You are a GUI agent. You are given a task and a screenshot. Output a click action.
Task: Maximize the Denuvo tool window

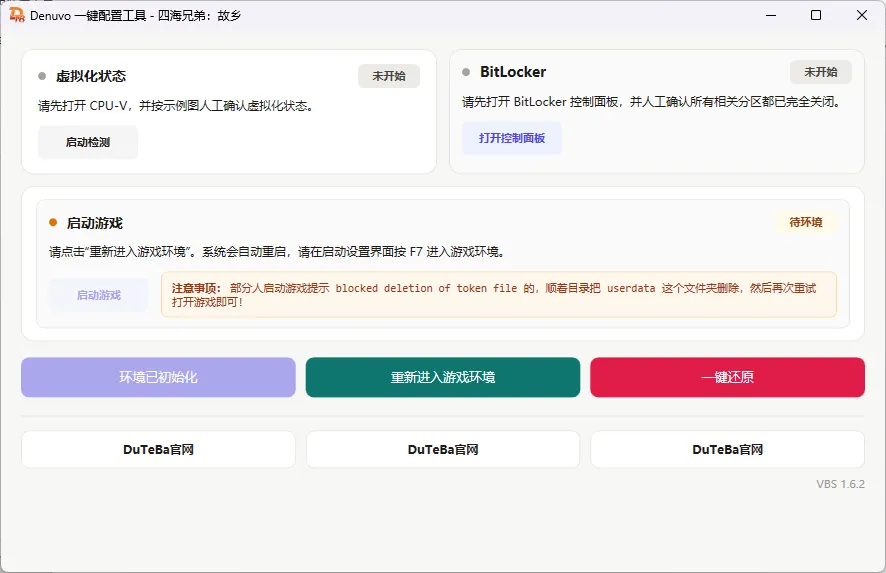coord(816,15)
